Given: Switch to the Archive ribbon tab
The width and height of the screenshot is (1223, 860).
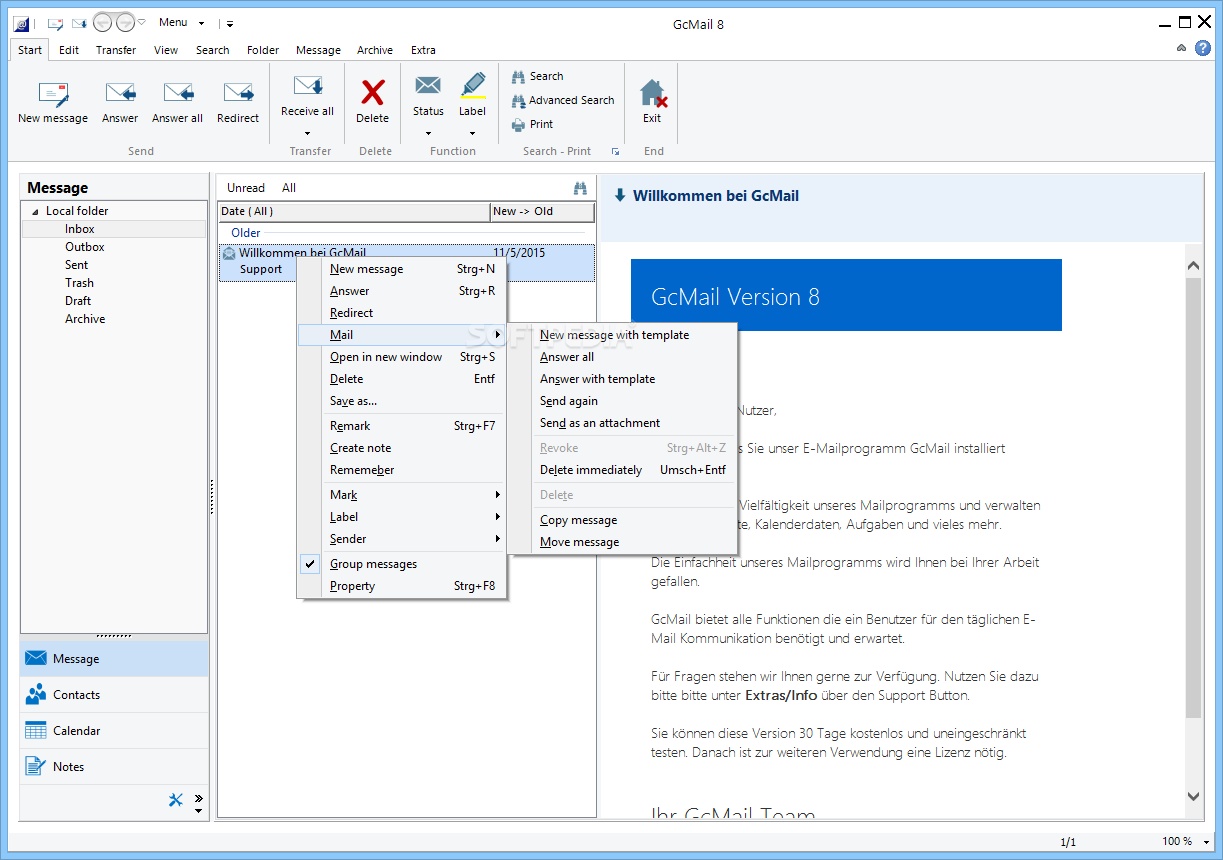Looking at the screenshot, I should click(x=375, y=50).
